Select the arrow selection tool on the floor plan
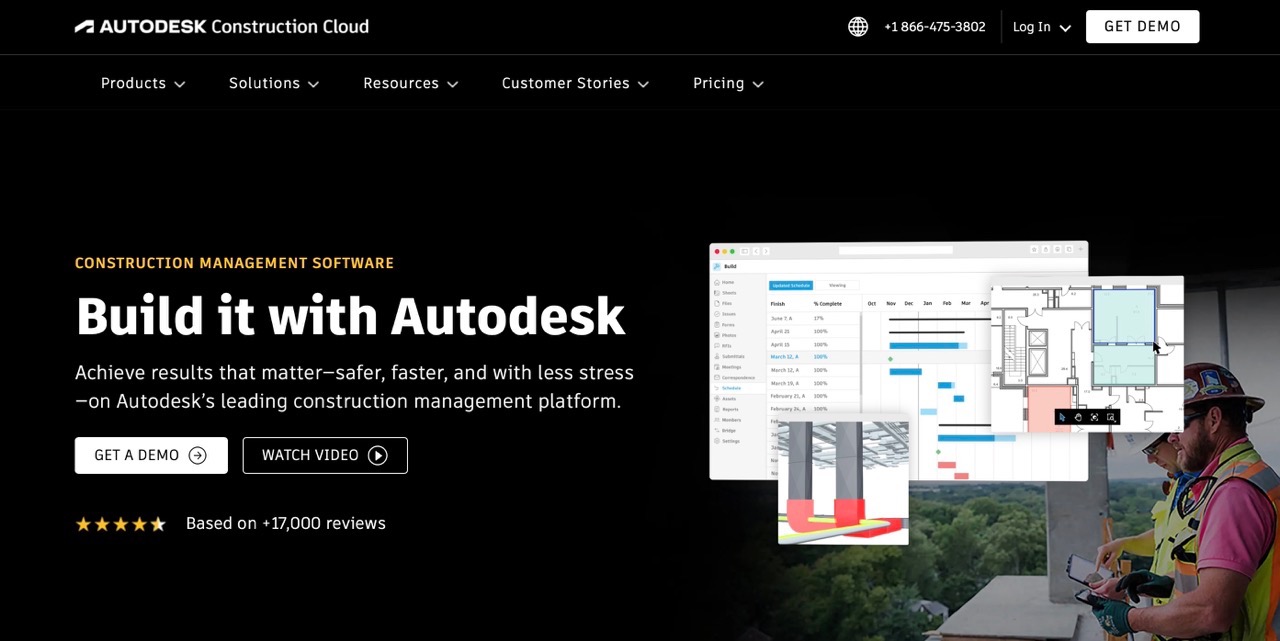 click(x=1062, y=417)
